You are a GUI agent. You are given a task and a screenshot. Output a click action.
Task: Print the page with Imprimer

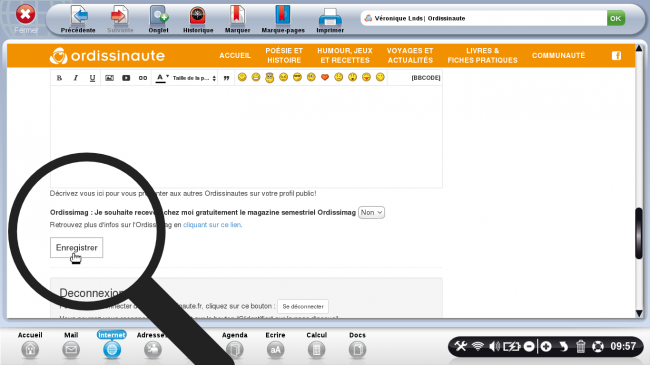[330, 19]
